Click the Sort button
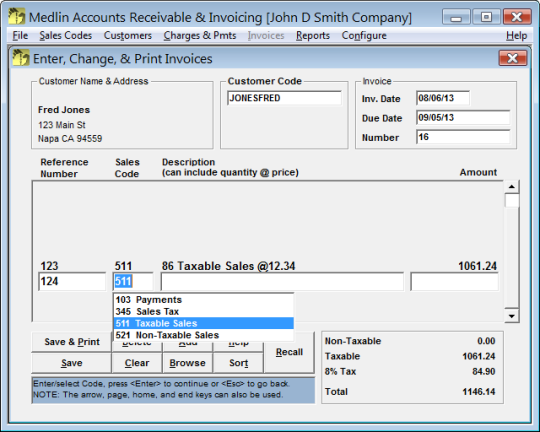Image resolution: width=540 pixels, height=432 pixels. tap(238, 363)
